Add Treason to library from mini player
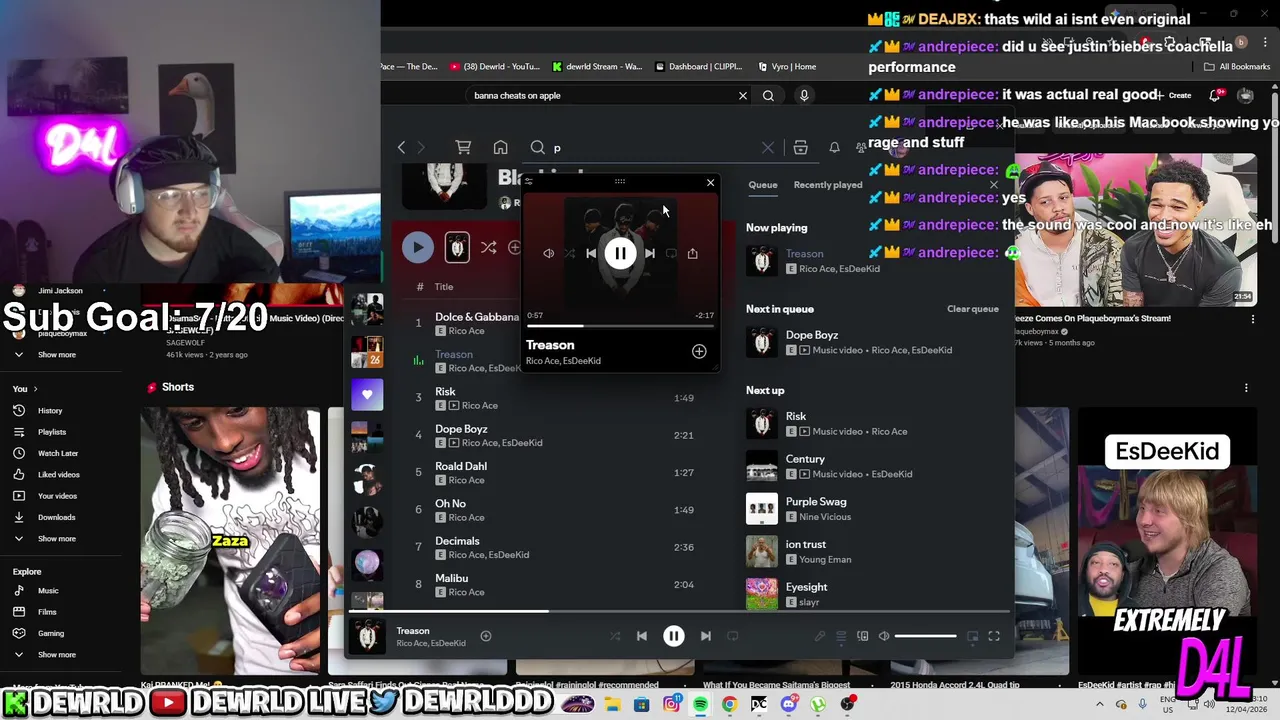Screen dimensions: 1280x720 [x=699, y=352]
